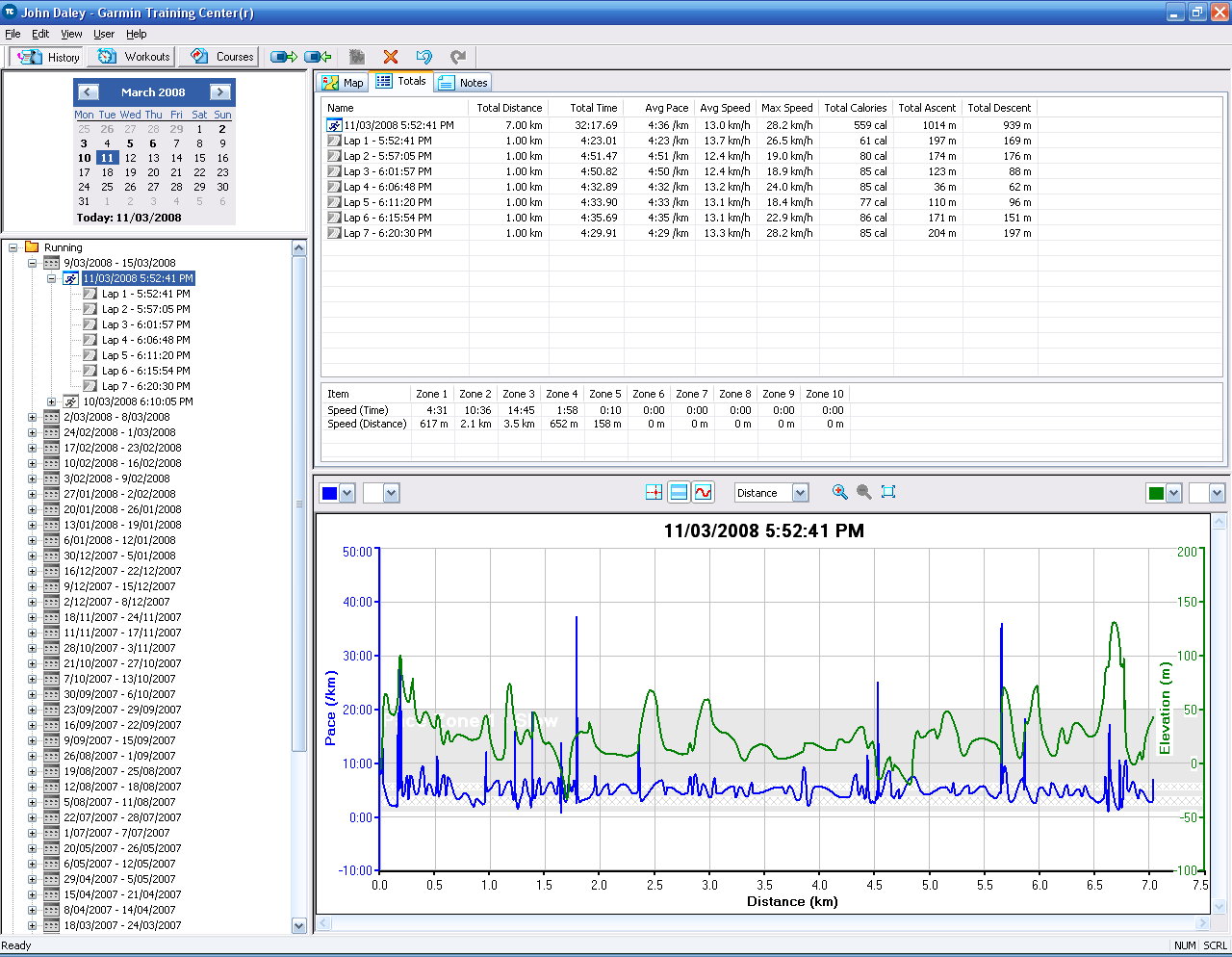Click the blue undo arrow icon
Screen dimensions: 1232x957
tap(424, 57)
